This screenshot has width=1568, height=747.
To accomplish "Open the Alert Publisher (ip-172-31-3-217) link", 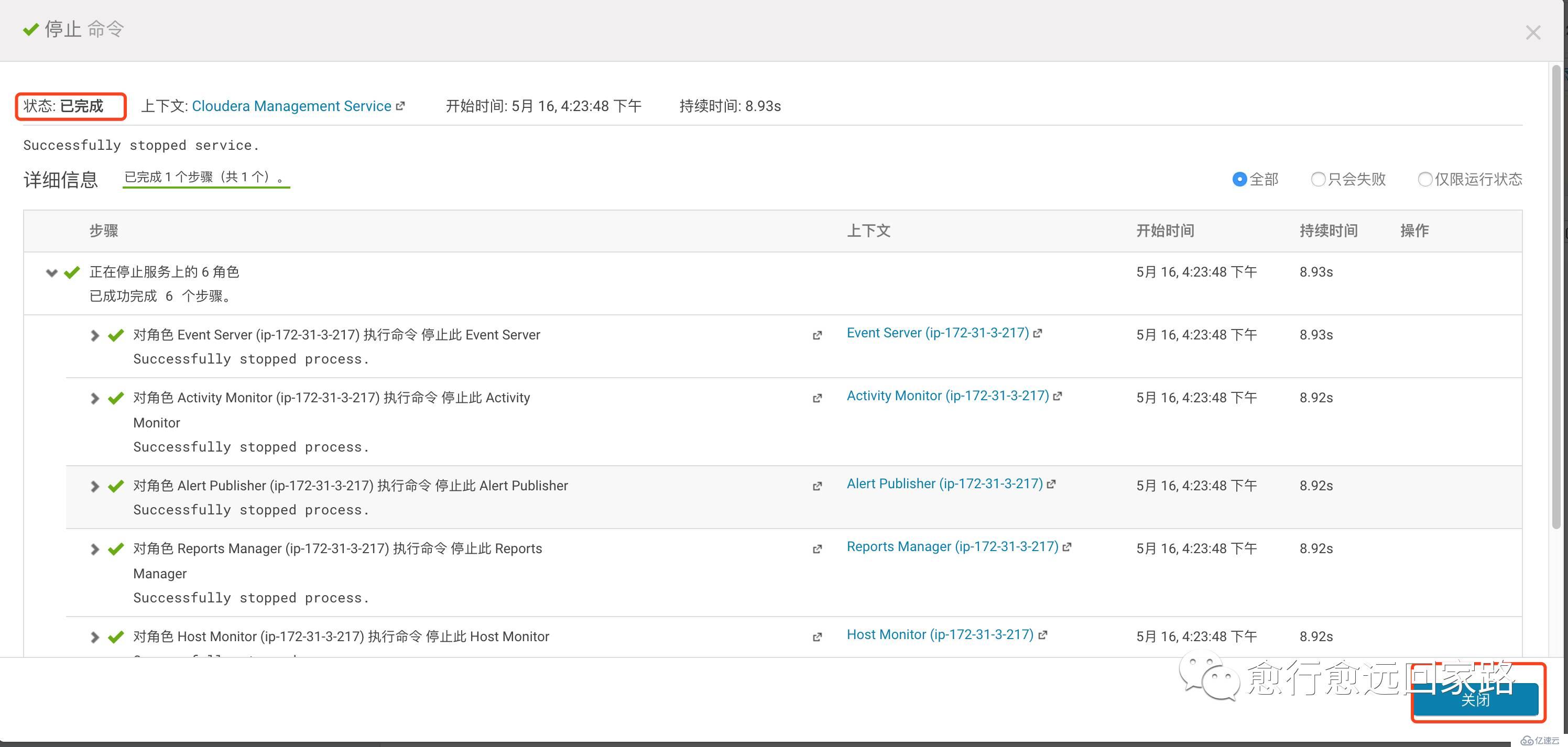I will 945,484.
